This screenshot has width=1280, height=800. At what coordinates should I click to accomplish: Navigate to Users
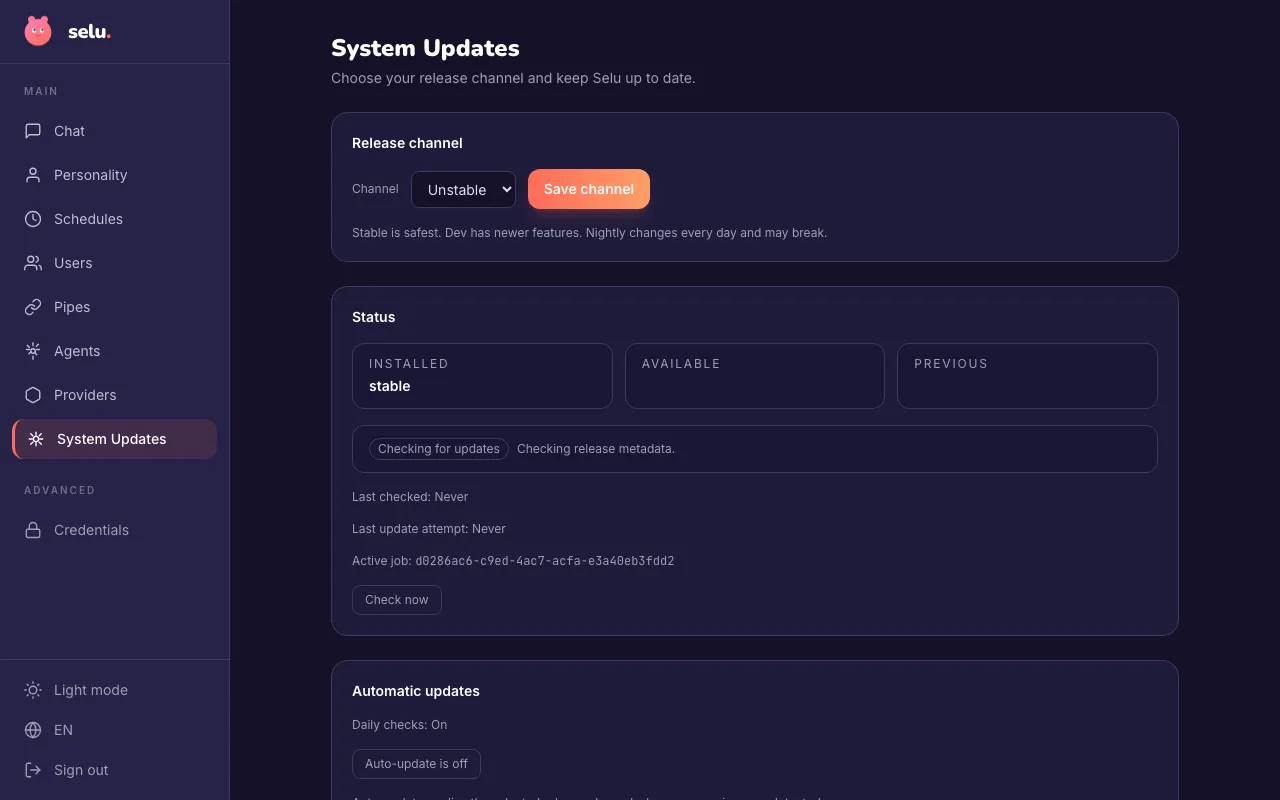pos(114,263)
